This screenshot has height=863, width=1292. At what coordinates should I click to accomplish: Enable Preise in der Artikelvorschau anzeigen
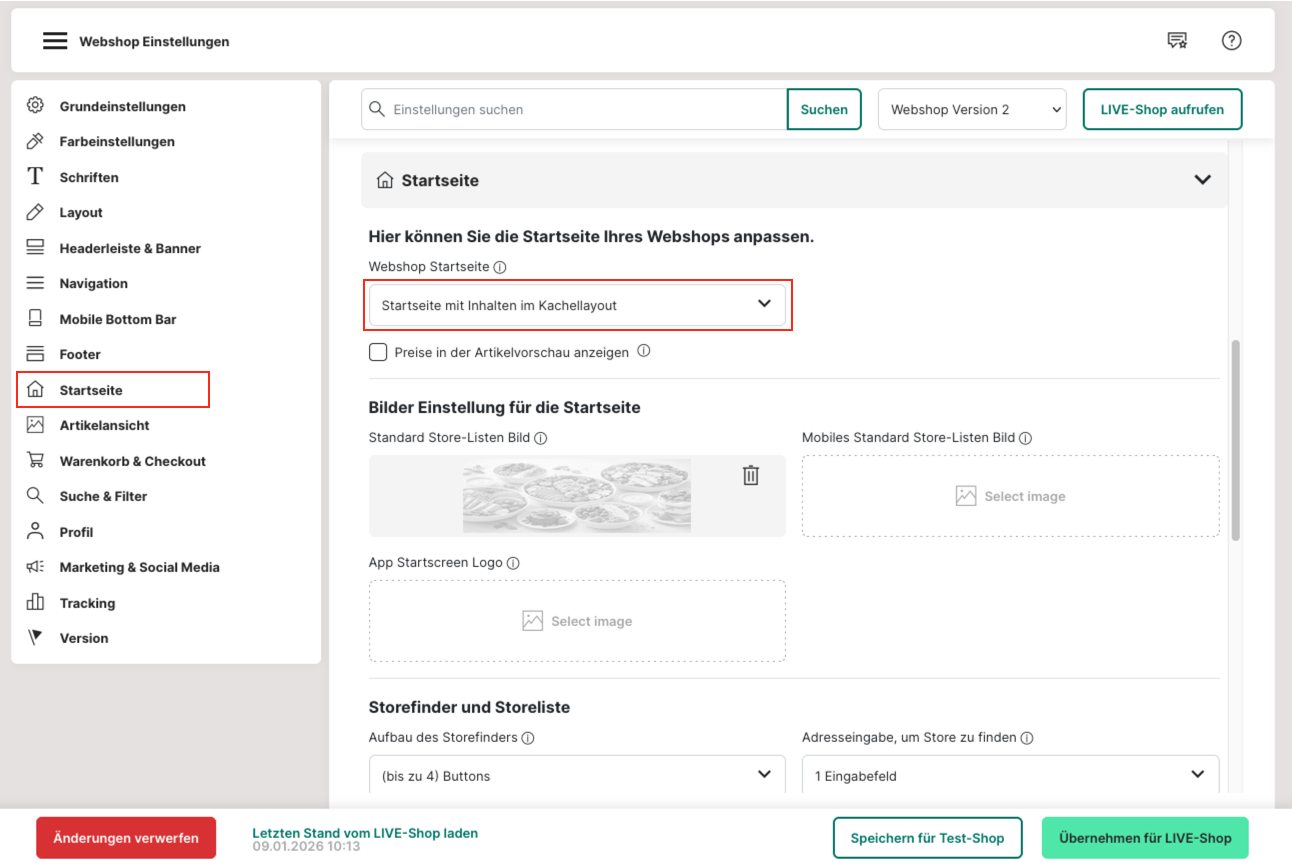(x=378, y=352)
